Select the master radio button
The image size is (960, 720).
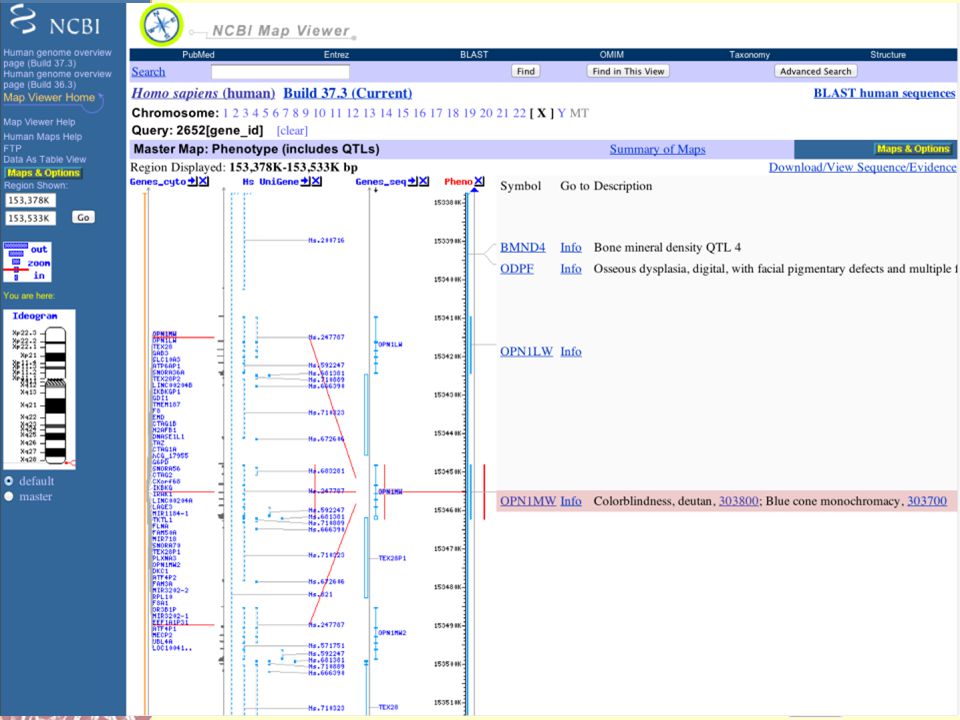[9, 497]
